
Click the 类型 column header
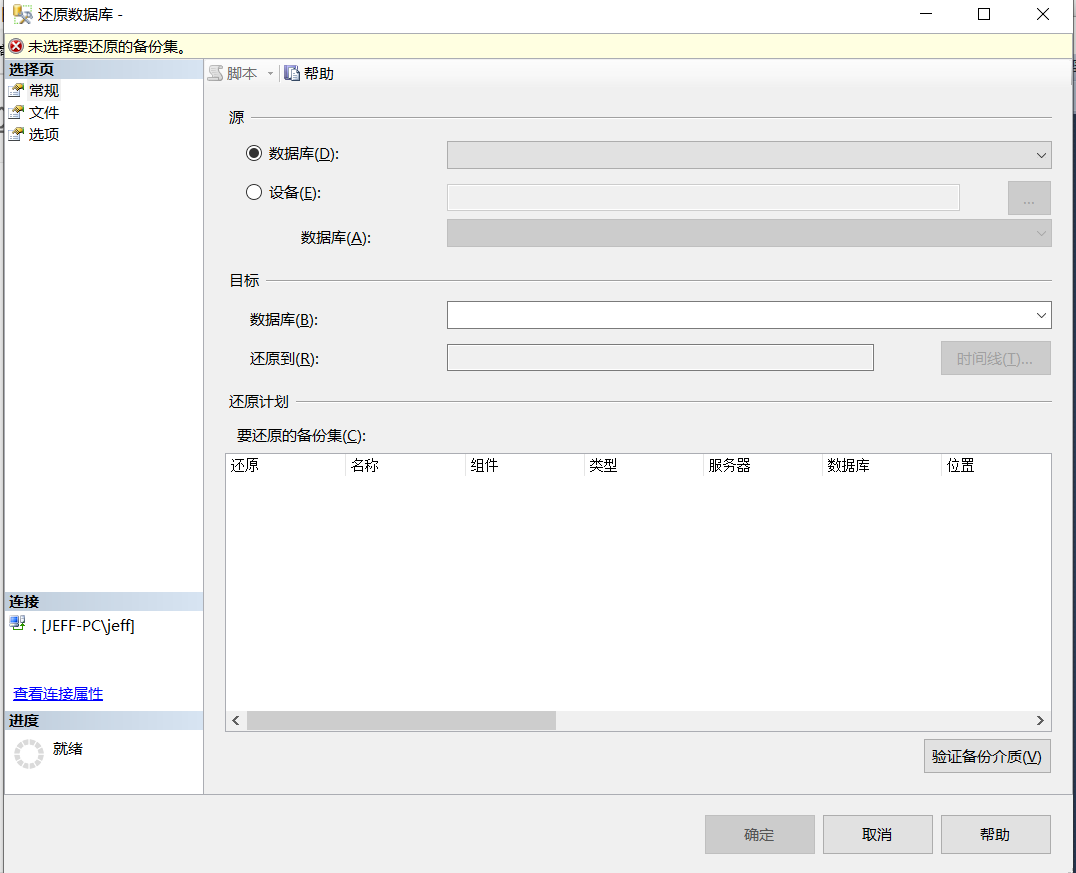tap(644, 465)
